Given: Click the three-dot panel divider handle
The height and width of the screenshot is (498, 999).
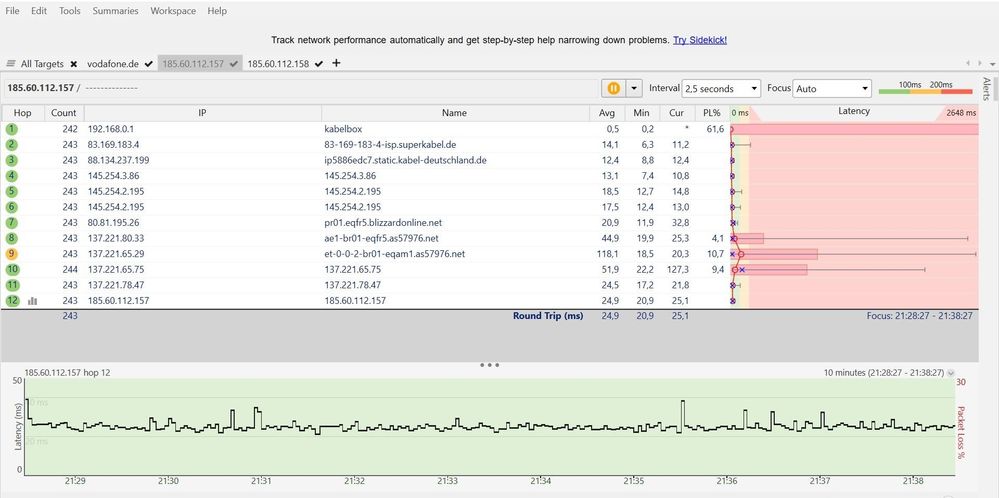Looking at the screenshot, I should point(489,365).
